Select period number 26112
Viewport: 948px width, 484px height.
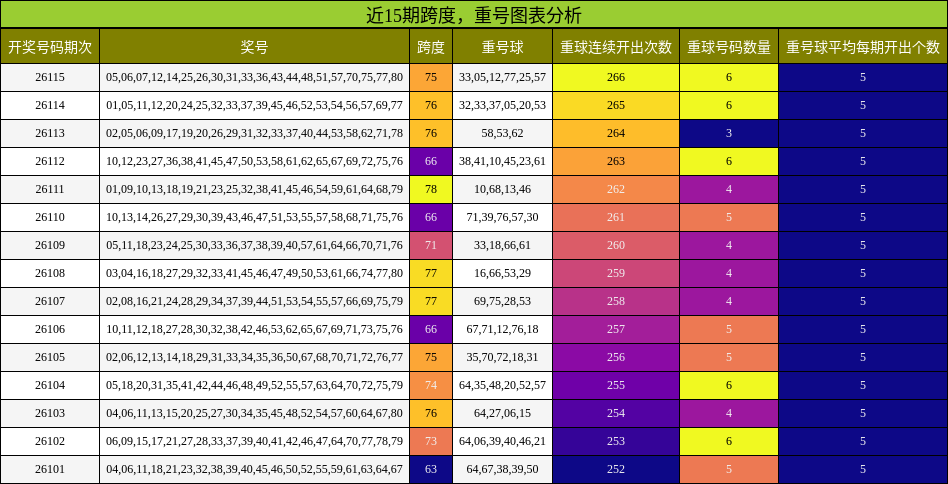(50, 161)
